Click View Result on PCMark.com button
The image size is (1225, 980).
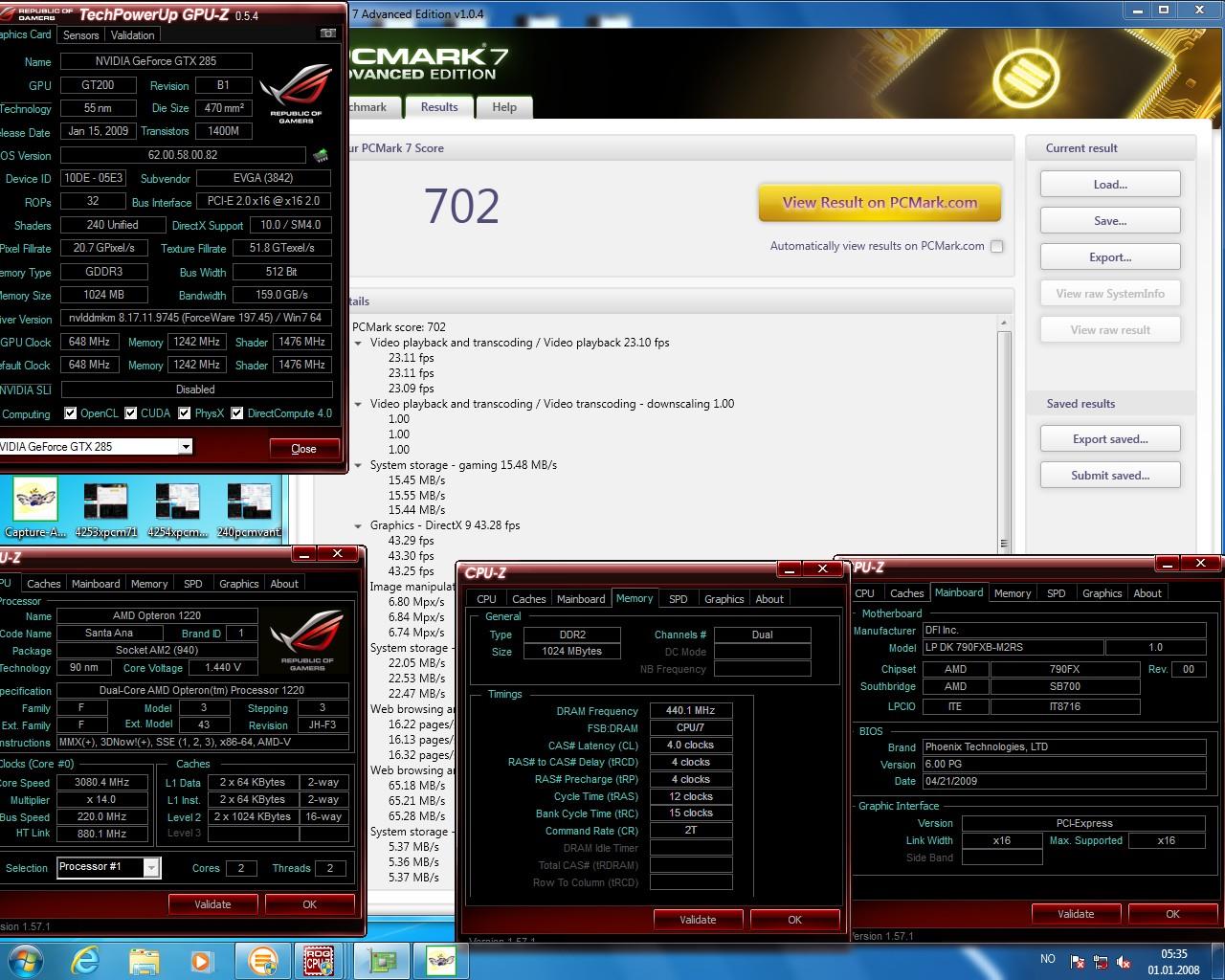click(x=880, y=203)
